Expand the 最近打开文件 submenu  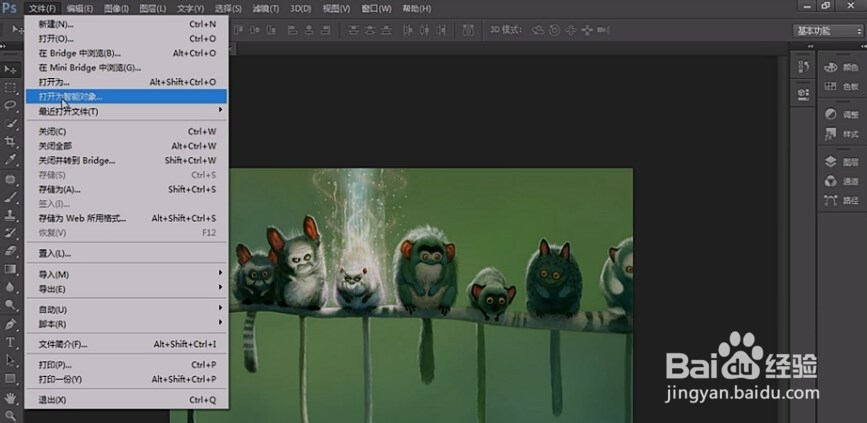coord(126,111)
